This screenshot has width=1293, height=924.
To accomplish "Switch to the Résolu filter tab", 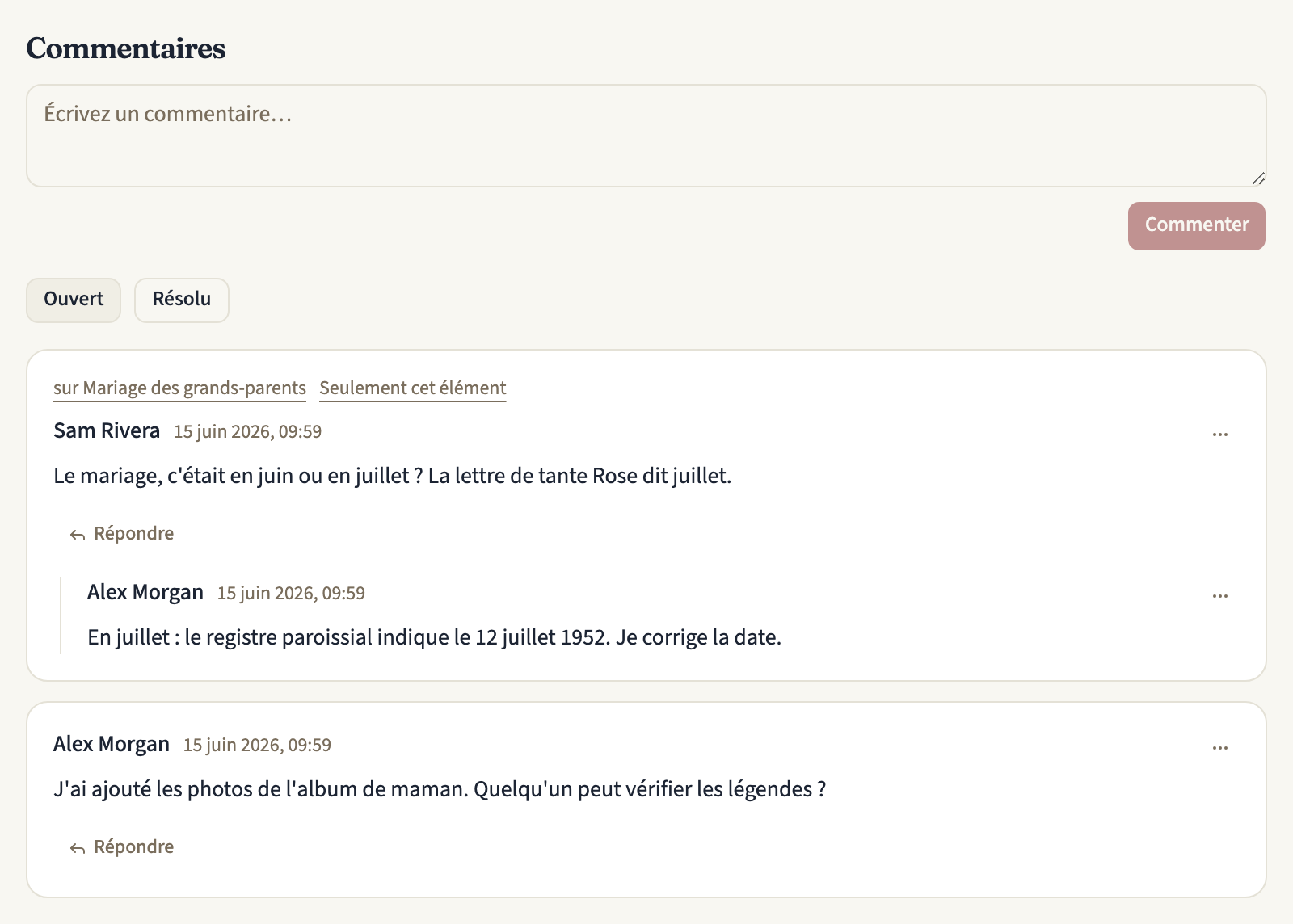I will click(182, 300).
